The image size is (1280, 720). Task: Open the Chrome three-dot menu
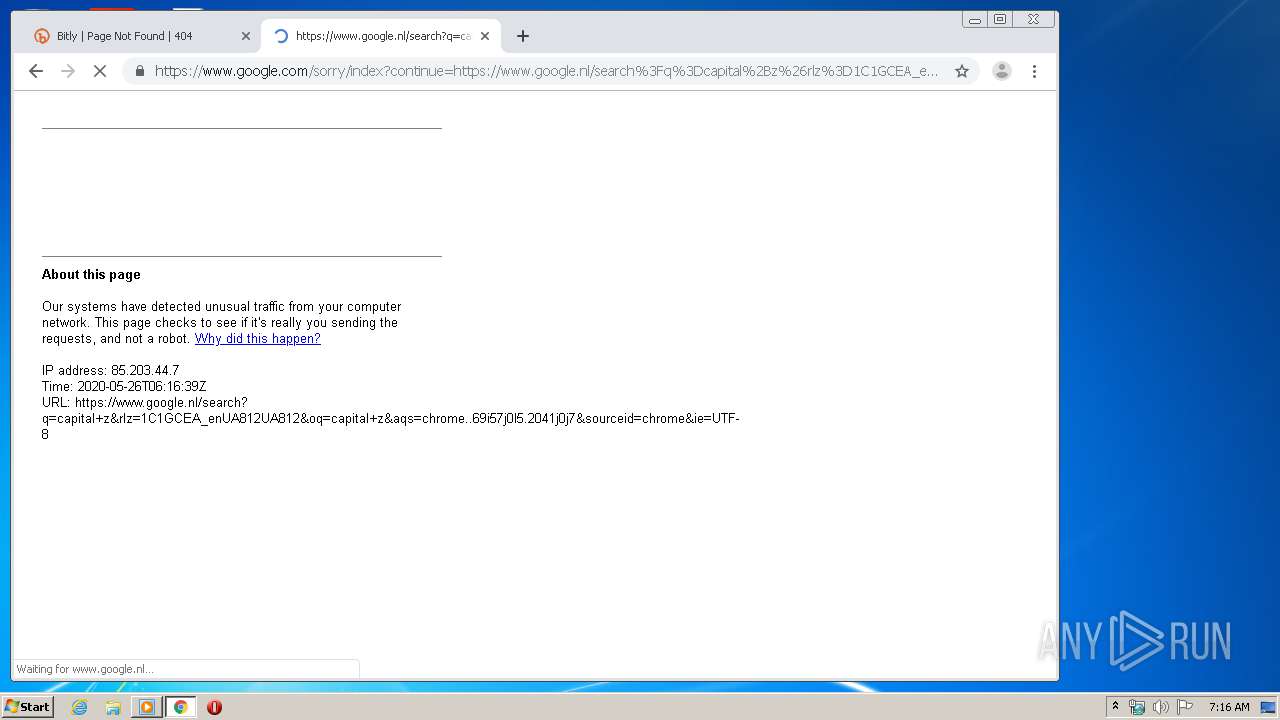[1034, 71]
